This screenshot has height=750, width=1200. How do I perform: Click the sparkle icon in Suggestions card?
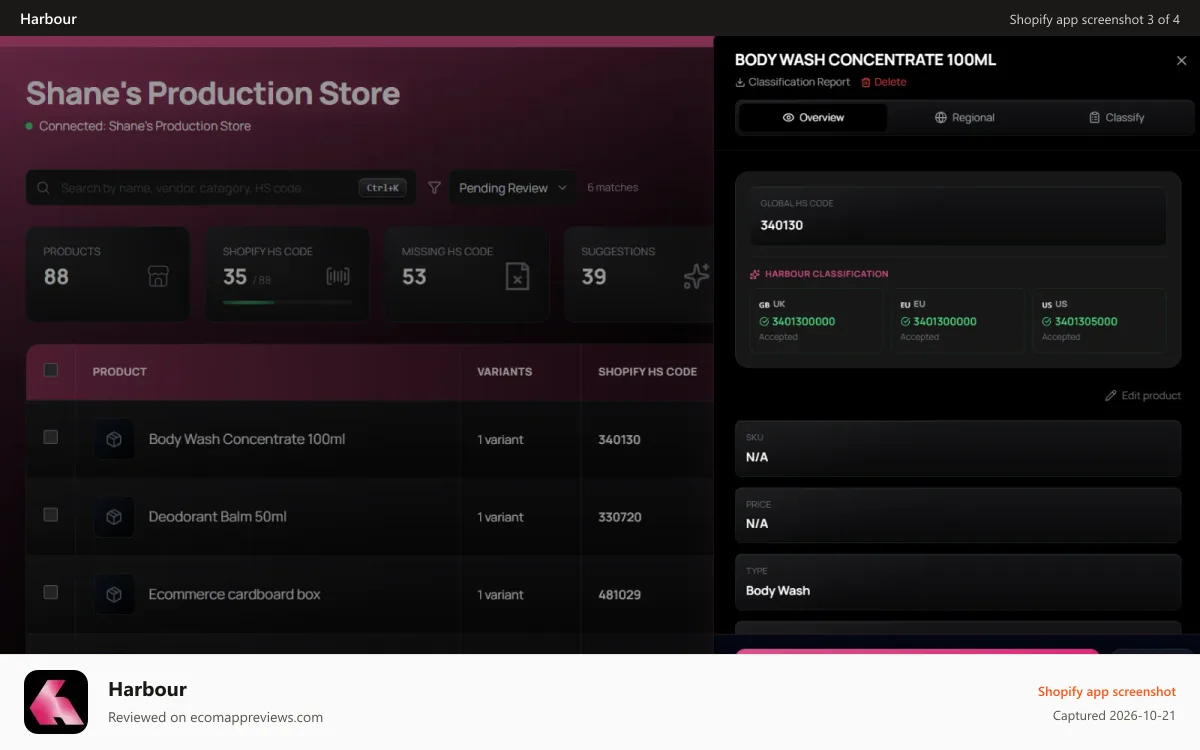(x=696, y=277)
